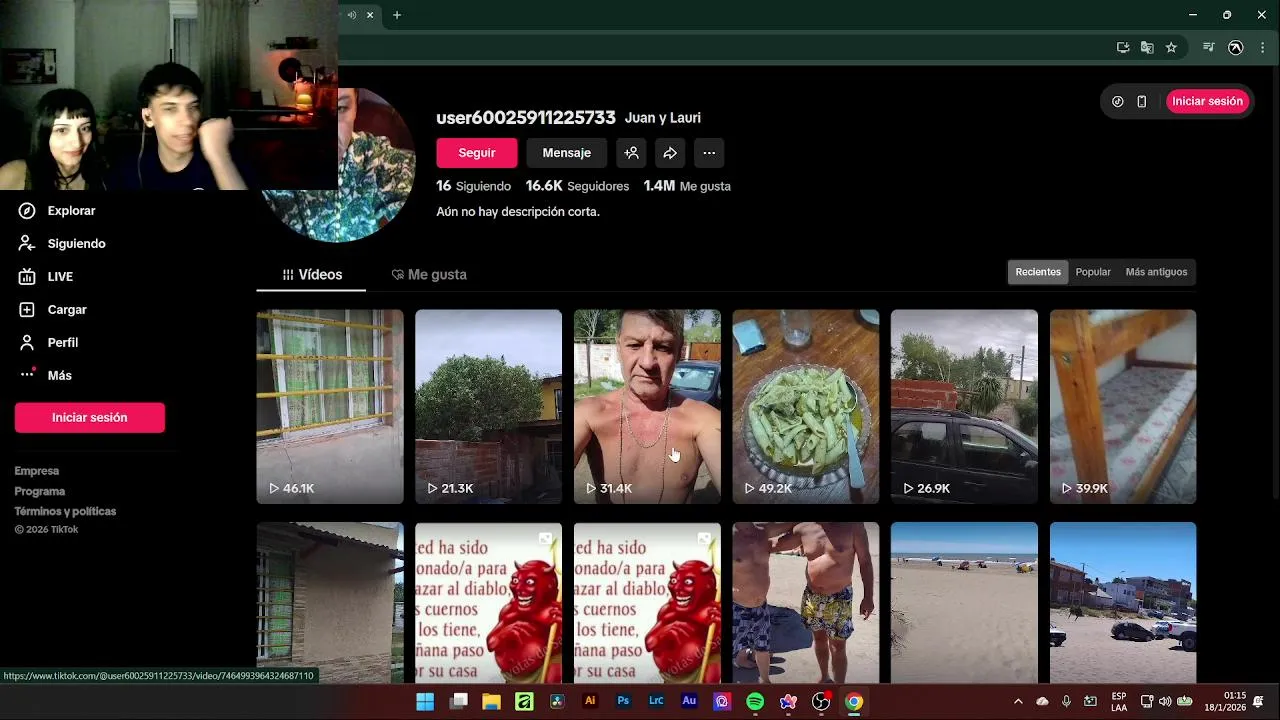Click the tab audio speaker icon

click(x=351, y=15)
